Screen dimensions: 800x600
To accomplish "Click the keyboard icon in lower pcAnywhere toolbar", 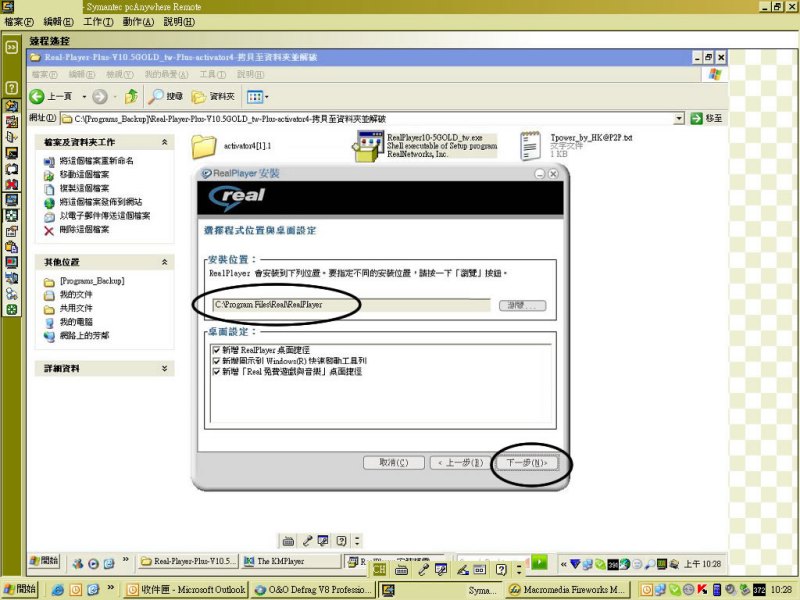I will pyautogui.click(x=401, y=569).
